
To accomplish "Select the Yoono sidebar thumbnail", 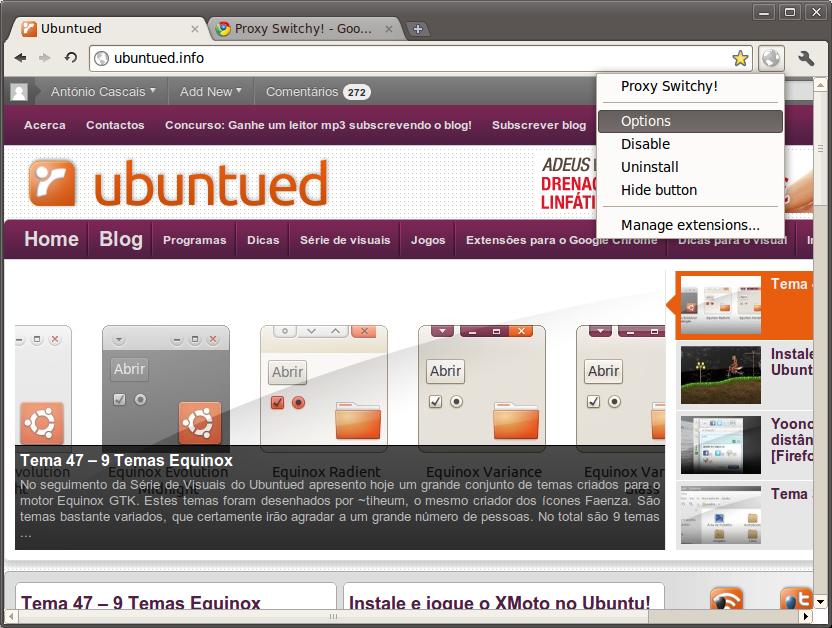I will [721, 445].
